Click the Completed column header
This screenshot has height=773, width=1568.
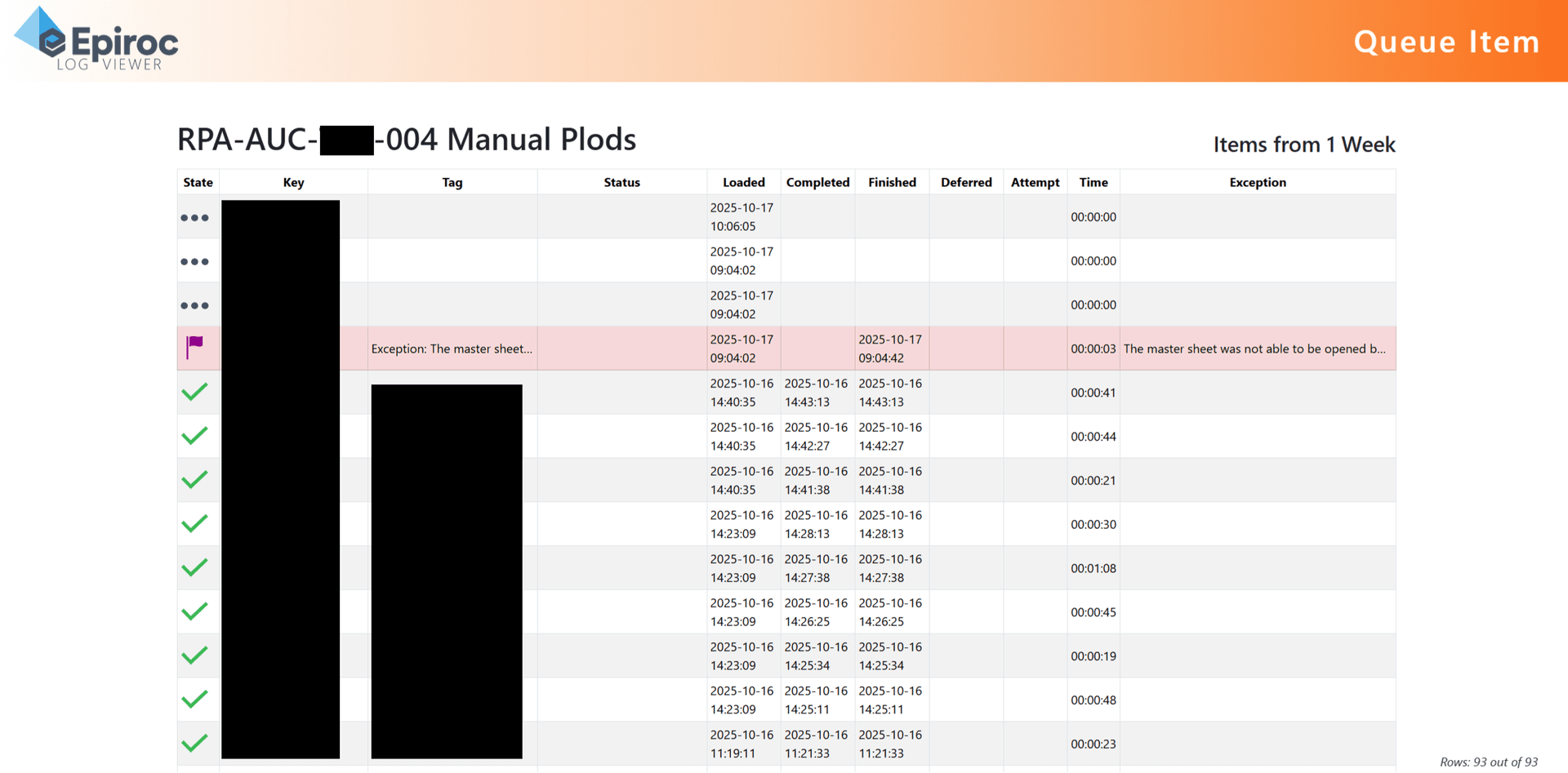(817, 182)
